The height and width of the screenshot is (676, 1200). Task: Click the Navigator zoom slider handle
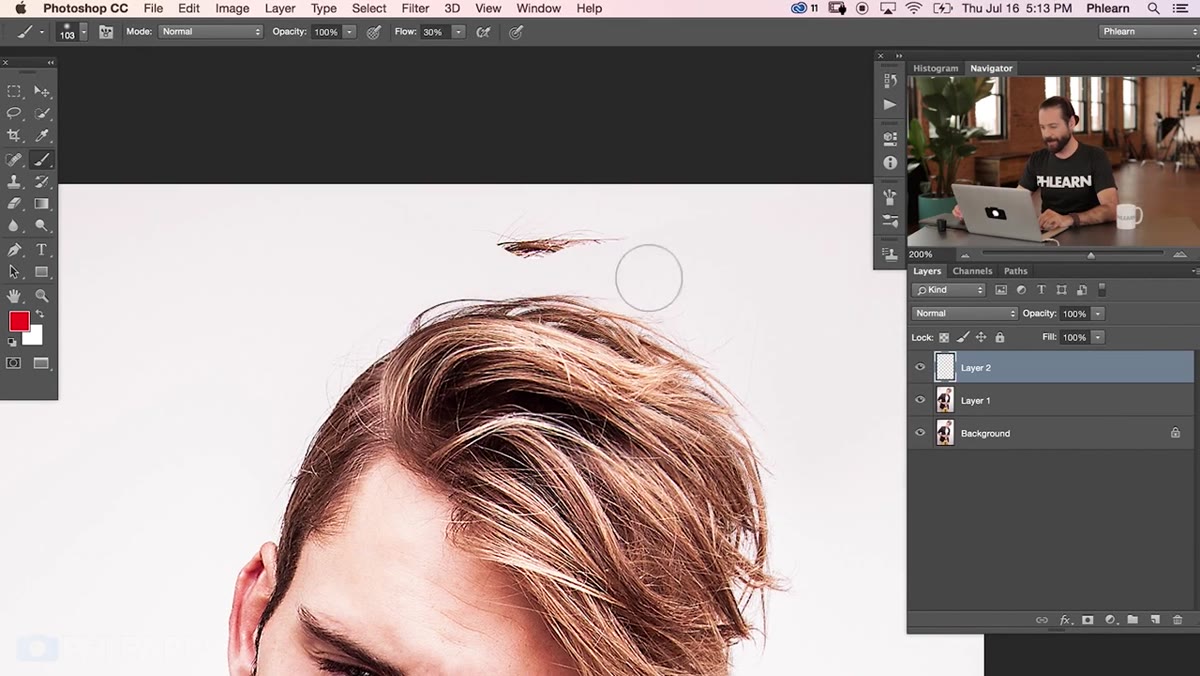coord(1091,255)
